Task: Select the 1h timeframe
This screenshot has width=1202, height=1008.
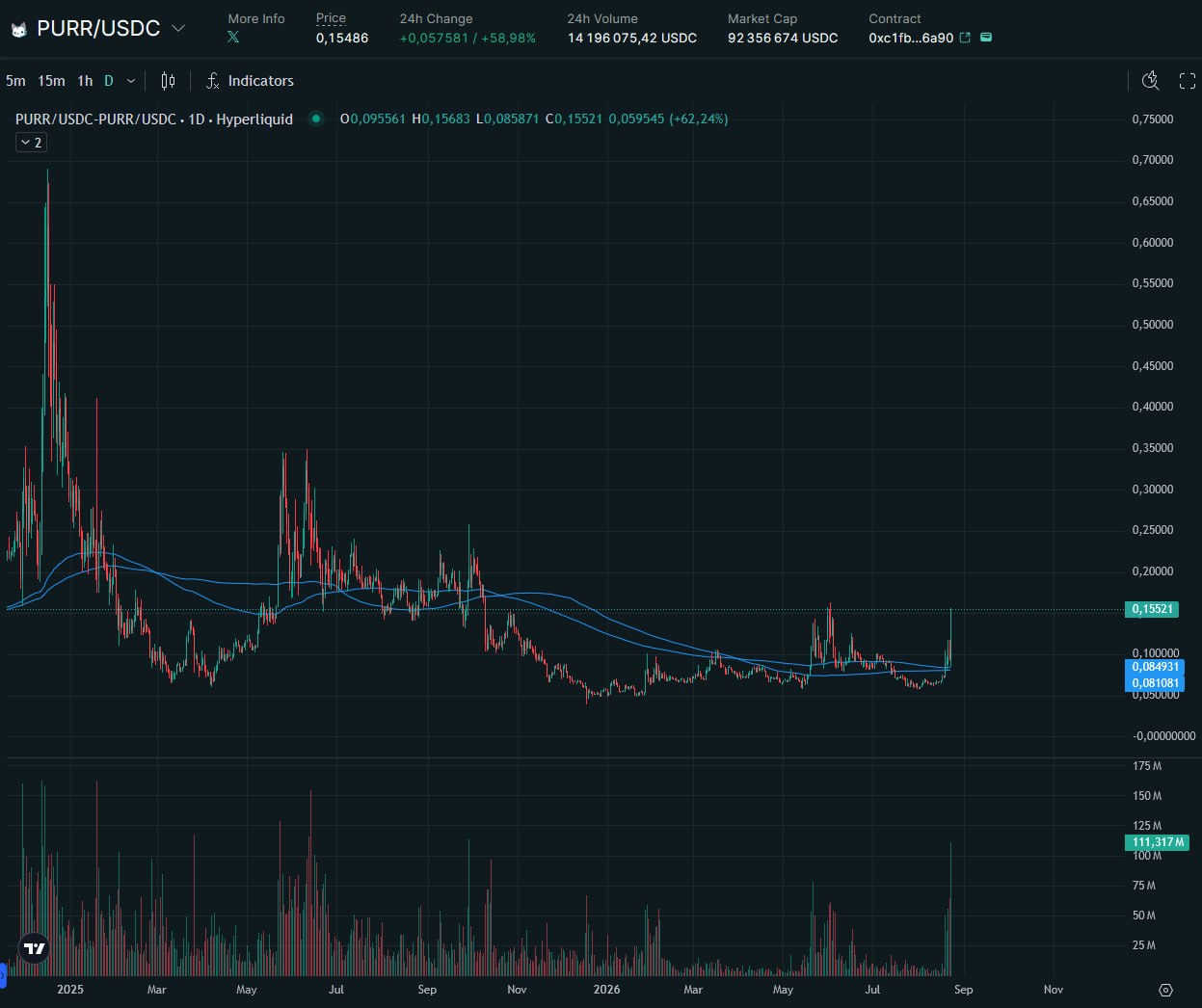Action: (85, 81)
